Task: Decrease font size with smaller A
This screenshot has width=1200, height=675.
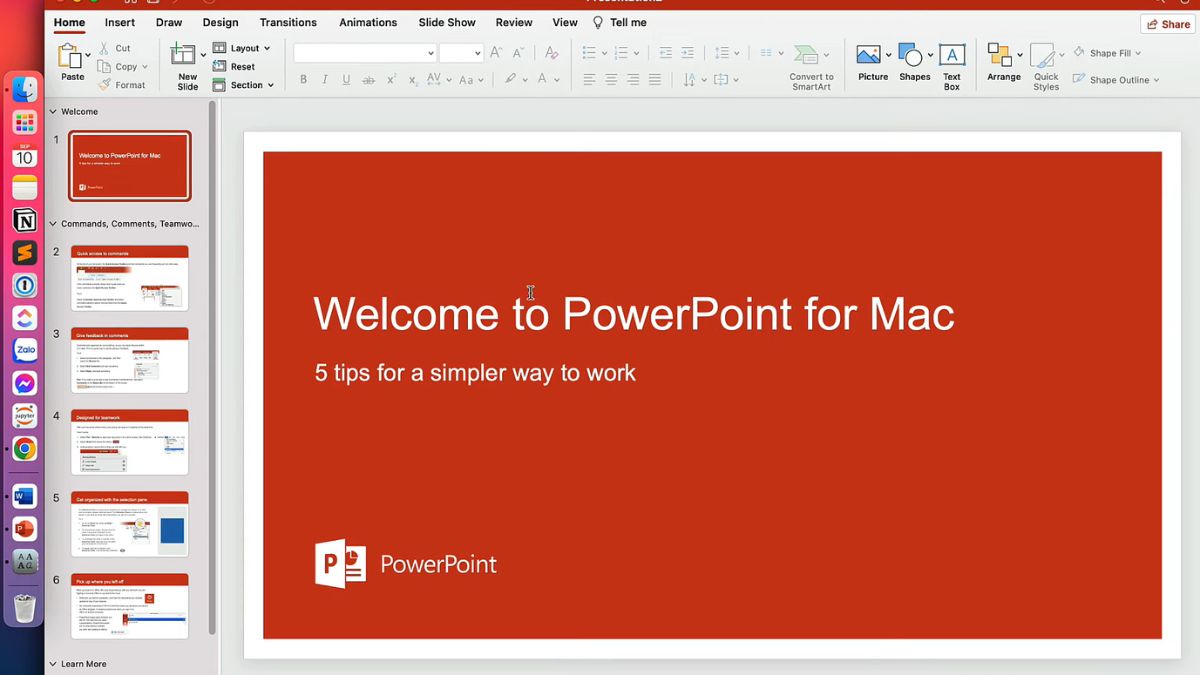Action: click(x=519, y=53)
